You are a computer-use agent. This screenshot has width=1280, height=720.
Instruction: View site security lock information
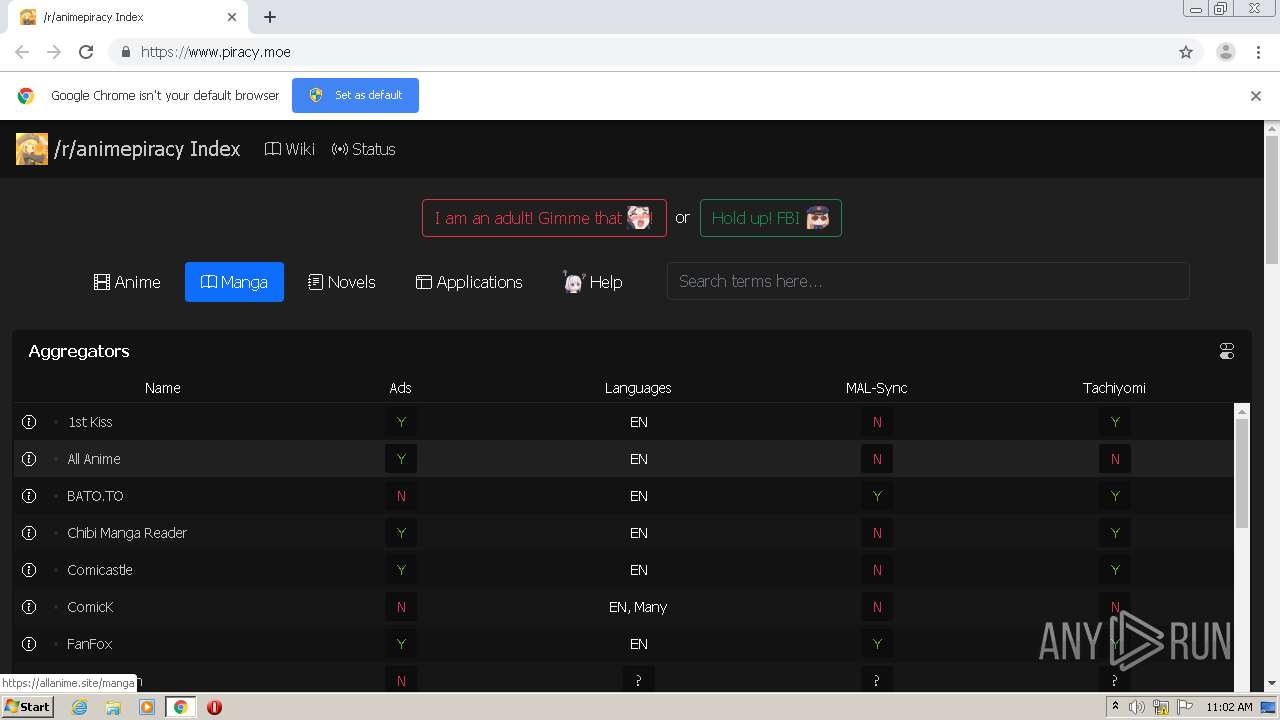coord(125,52)
